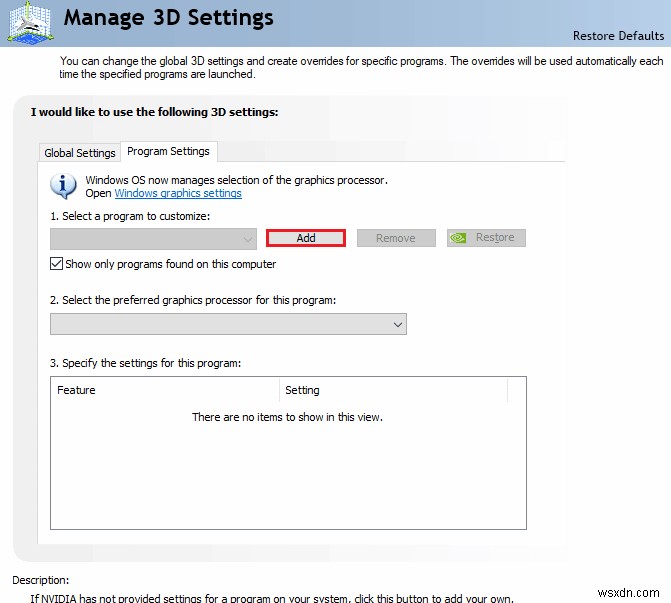
Task: Click the Description label at the bottom
Action: coord(41,579)
